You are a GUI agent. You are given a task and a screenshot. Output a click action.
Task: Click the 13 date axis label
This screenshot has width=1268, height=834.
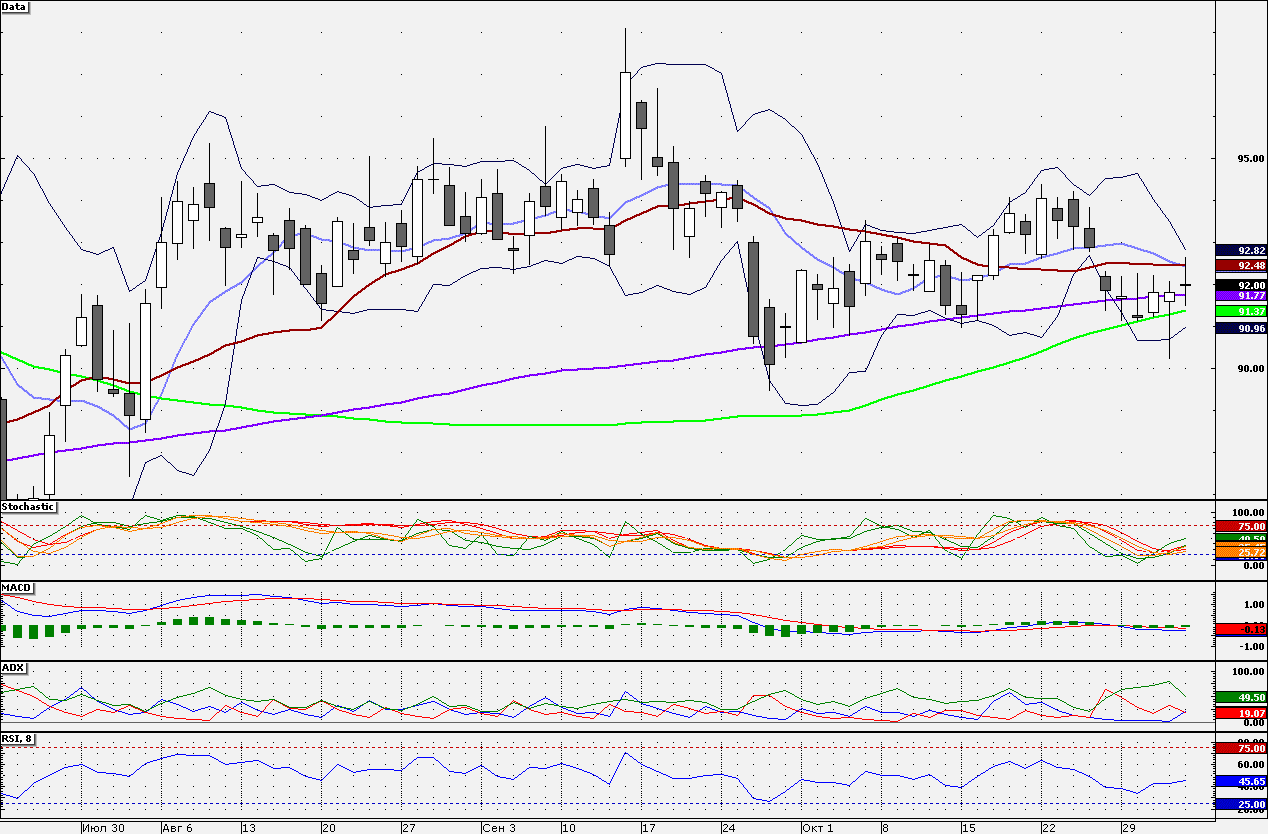tap(250, 828)
